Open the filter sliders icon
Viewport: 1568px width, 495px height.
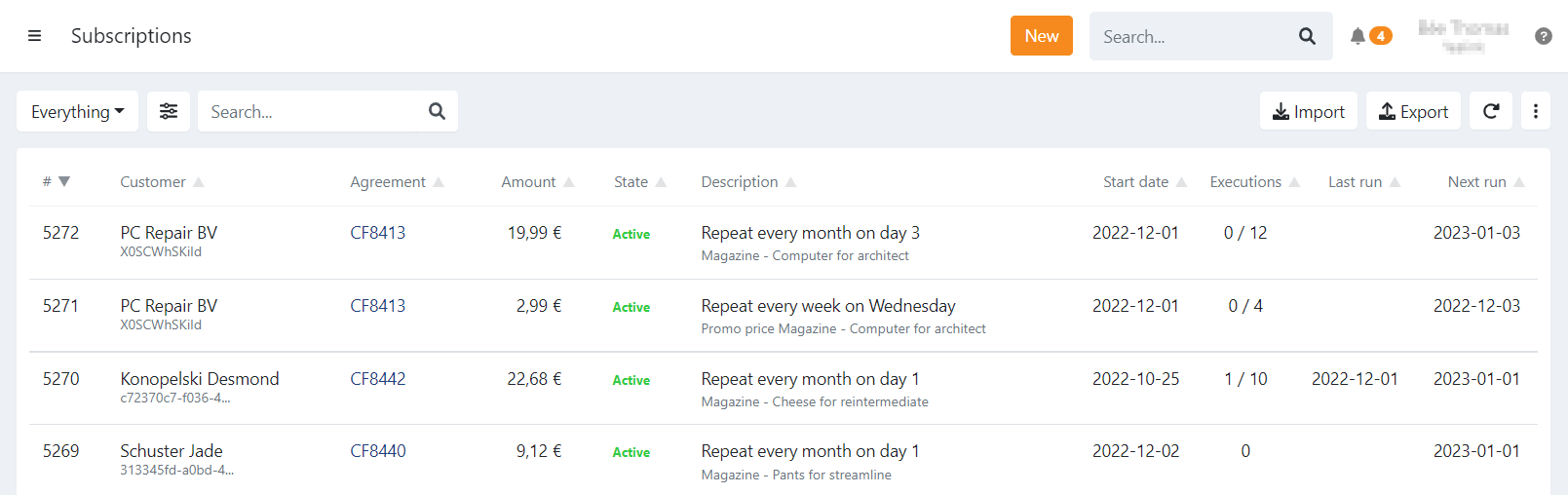point(169,111)
